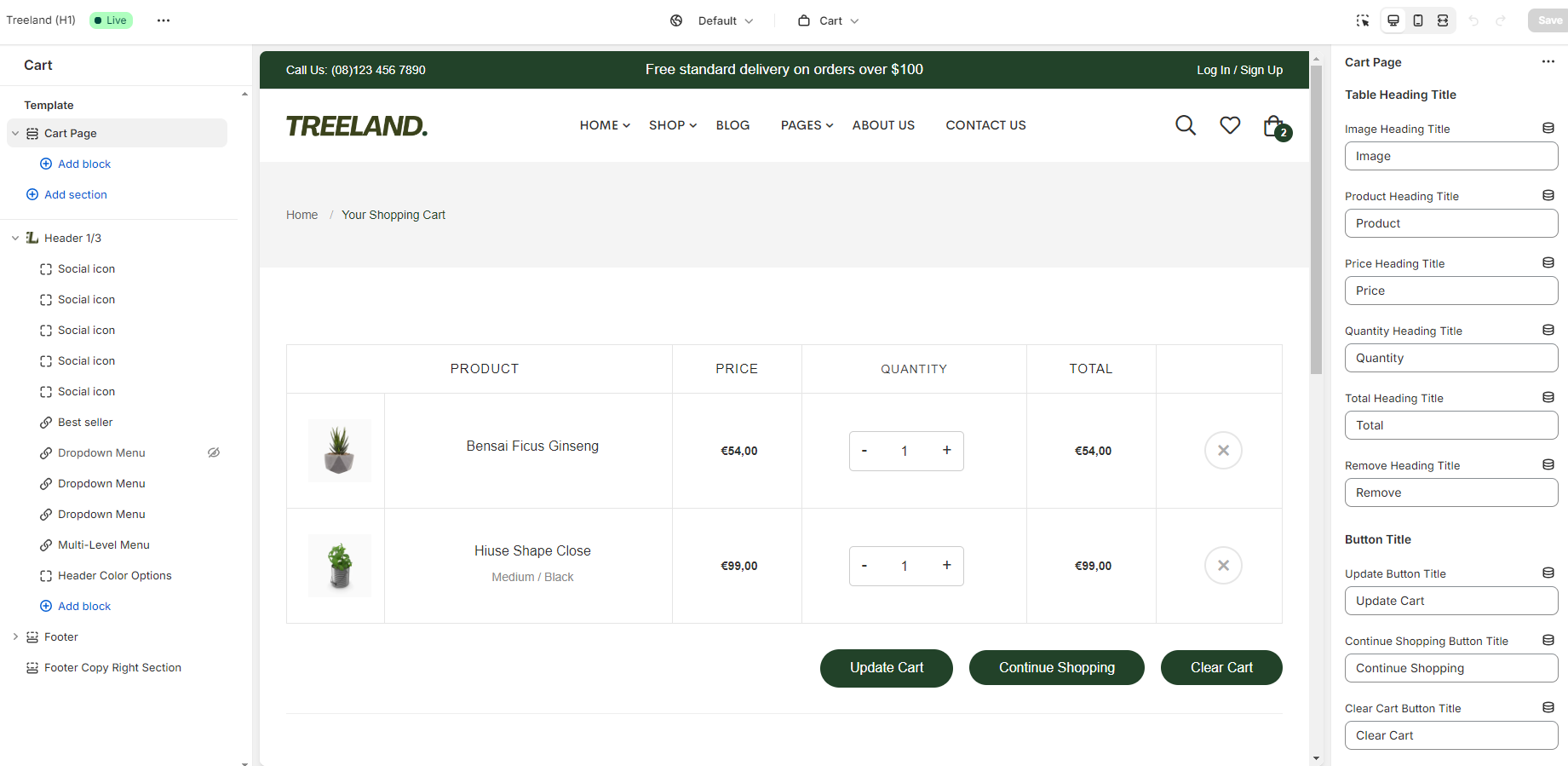Switch to desktop preview mode
1568x766 pixels.
tap(1393, 20)
